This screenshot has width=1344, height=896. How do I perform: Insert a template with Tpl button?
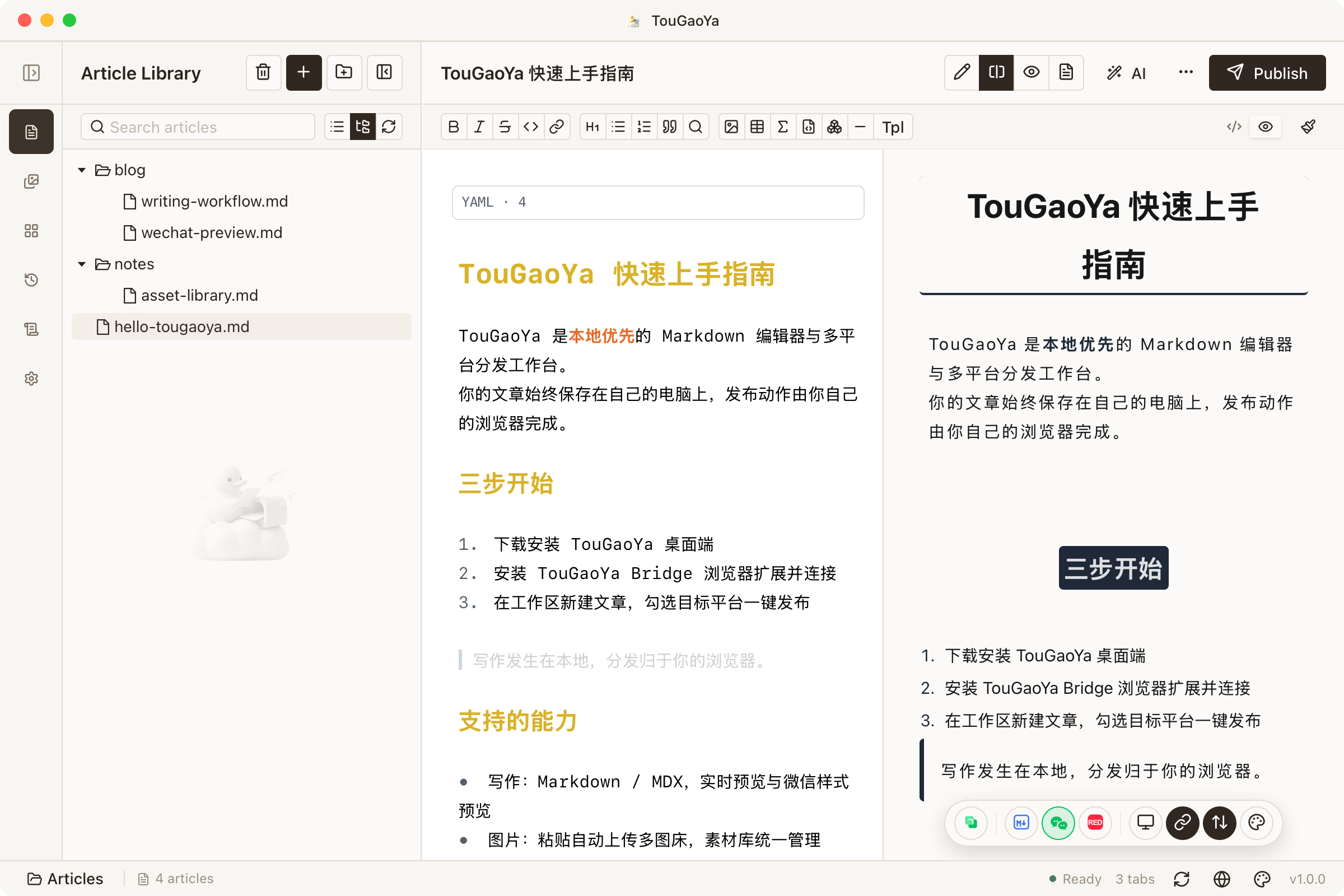[893, 127]
